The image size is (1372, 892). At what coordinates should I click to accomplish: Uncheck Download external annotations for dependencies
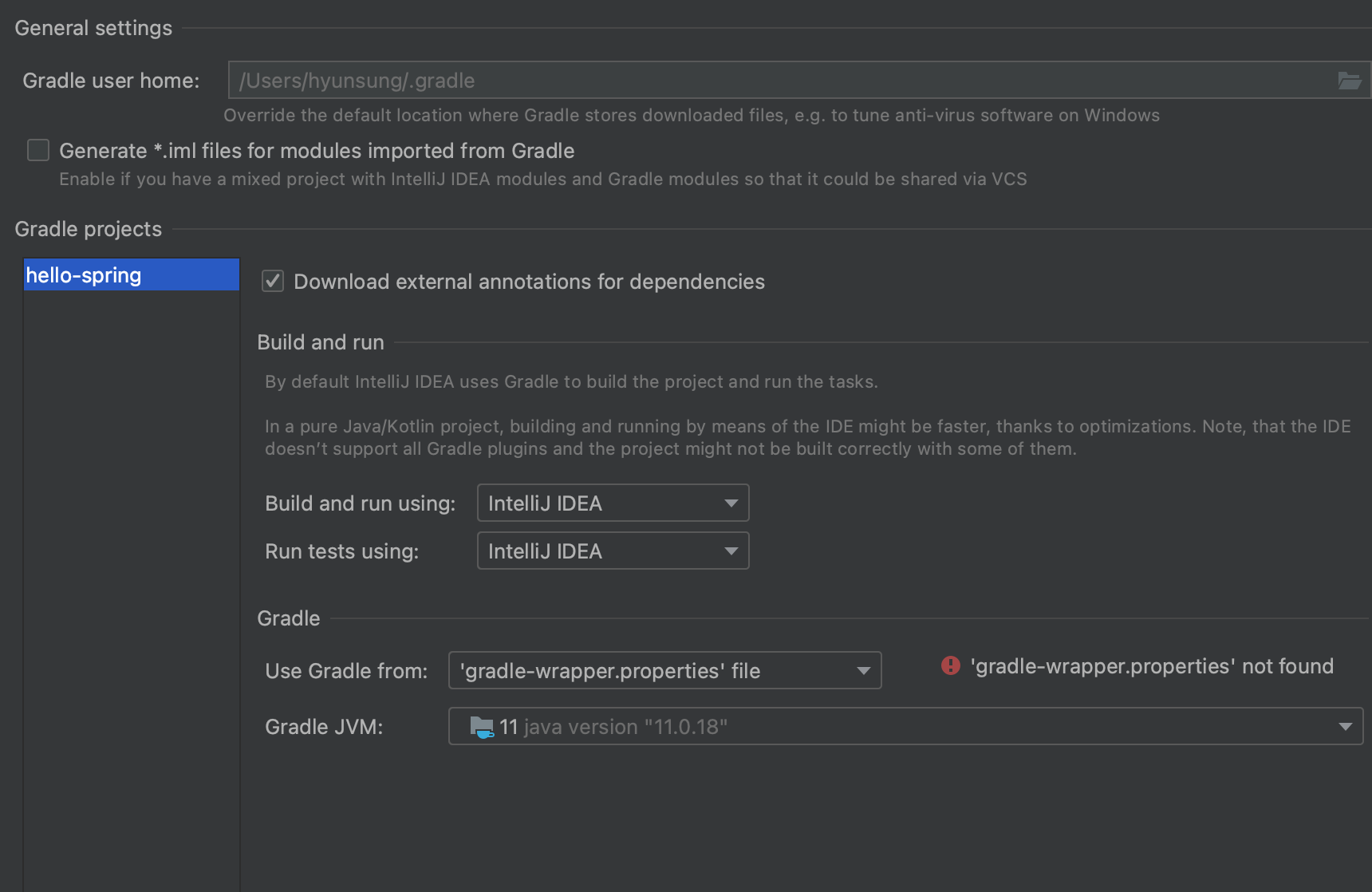(x=273, y=281)
